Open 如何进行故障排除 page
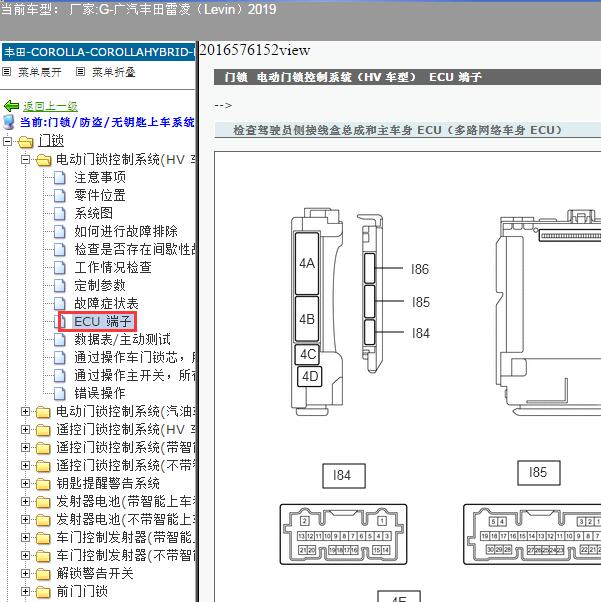This screenshot has width=601, height=602. tap(126, 232)
